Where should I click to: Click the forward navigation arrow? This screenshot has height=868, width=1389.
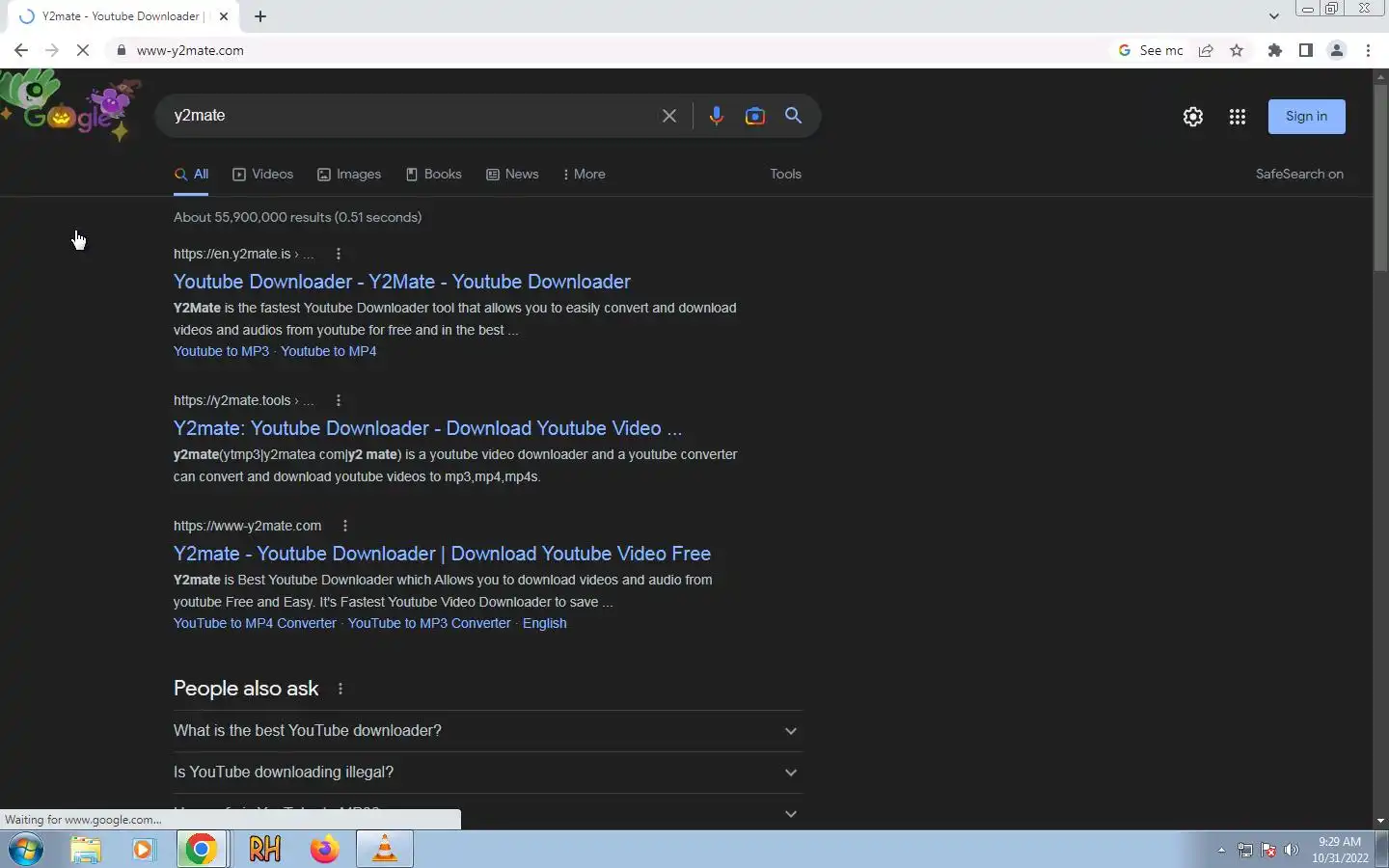pos(52,50)
